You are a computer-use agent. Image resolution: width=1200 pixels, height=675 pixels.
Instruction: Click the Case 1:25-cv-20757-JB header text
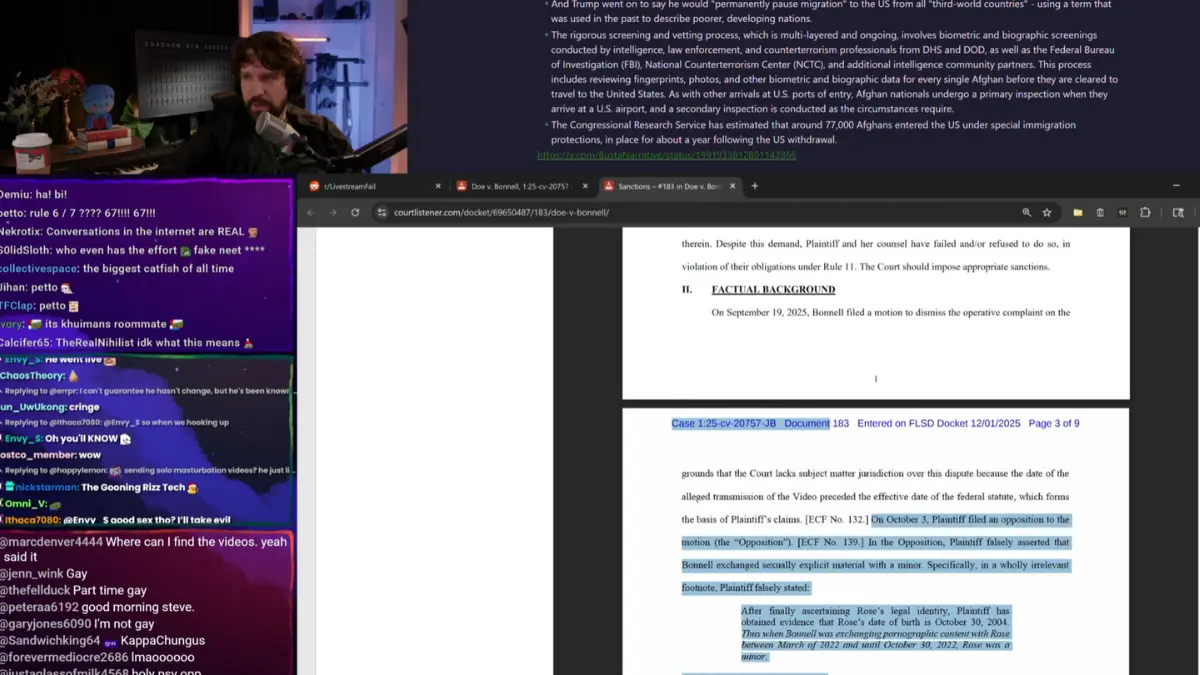(x=723, y=424)
